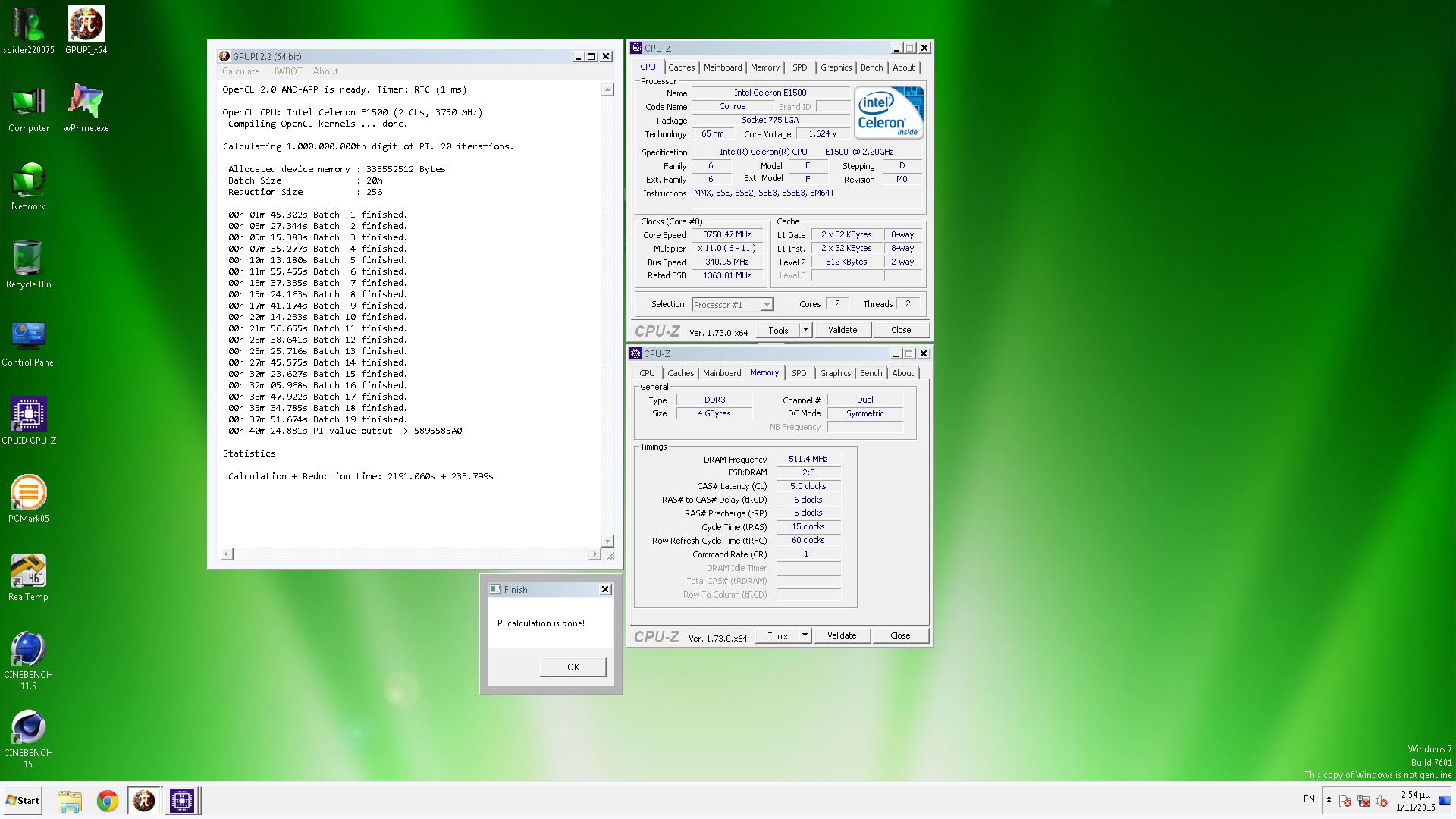Click Validate in top CPU-Z window
Viewport: 1456px width, 819px height.
(843, 330)
